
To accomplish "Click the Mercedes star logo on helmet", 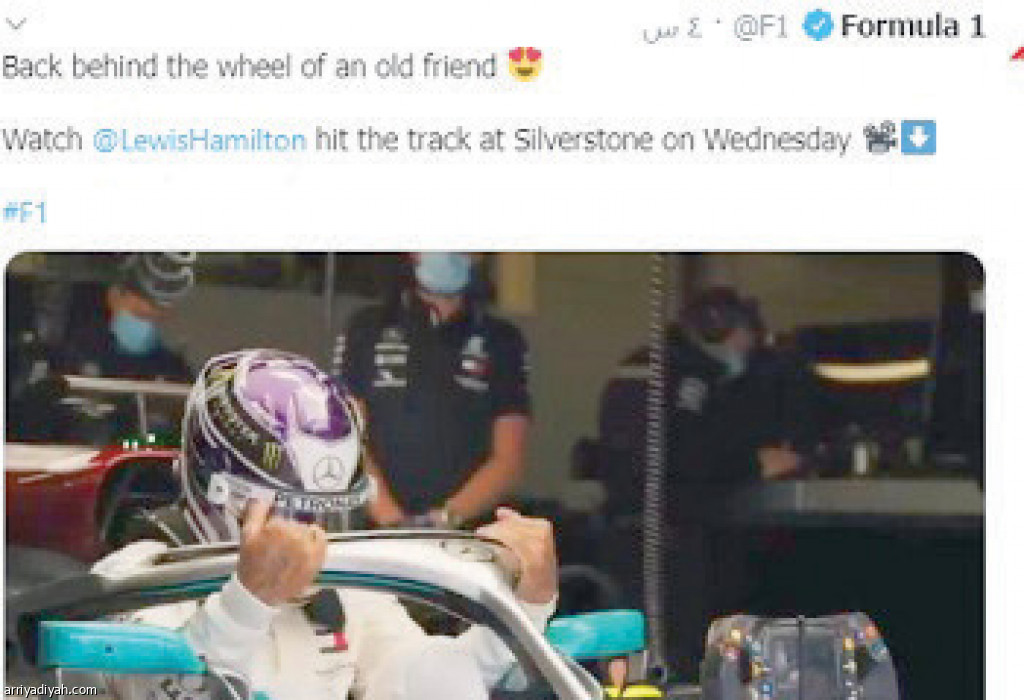I will [328, 472].
